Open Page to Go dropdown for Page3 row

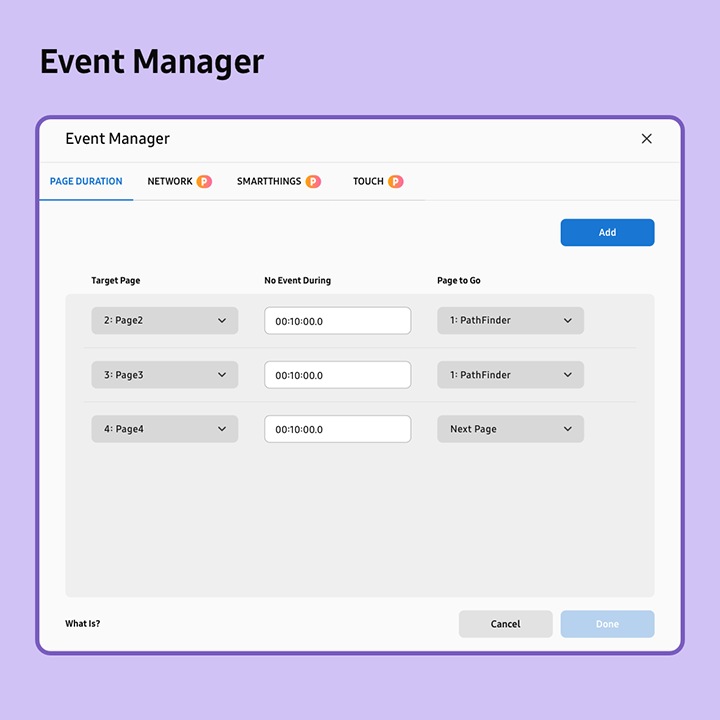pos(510,375)
